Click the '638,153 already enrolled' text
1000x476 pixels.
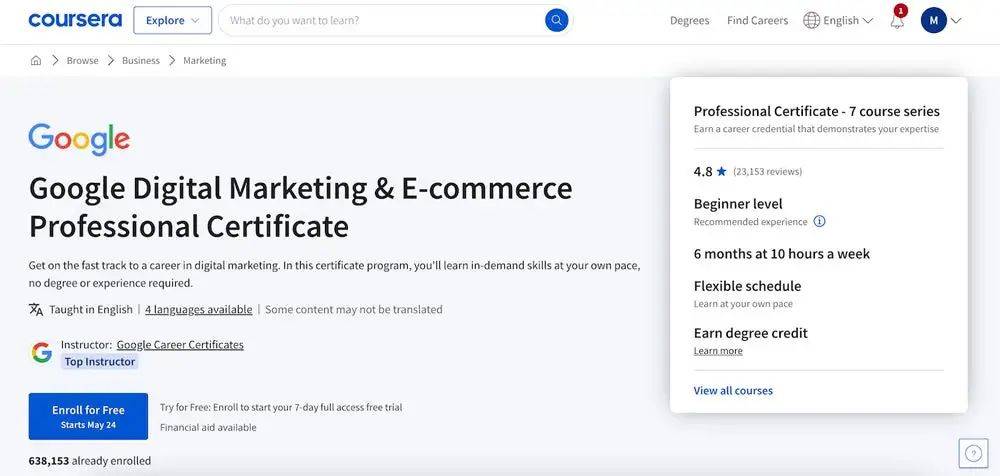pyautogui.click(x=90, y=460)
